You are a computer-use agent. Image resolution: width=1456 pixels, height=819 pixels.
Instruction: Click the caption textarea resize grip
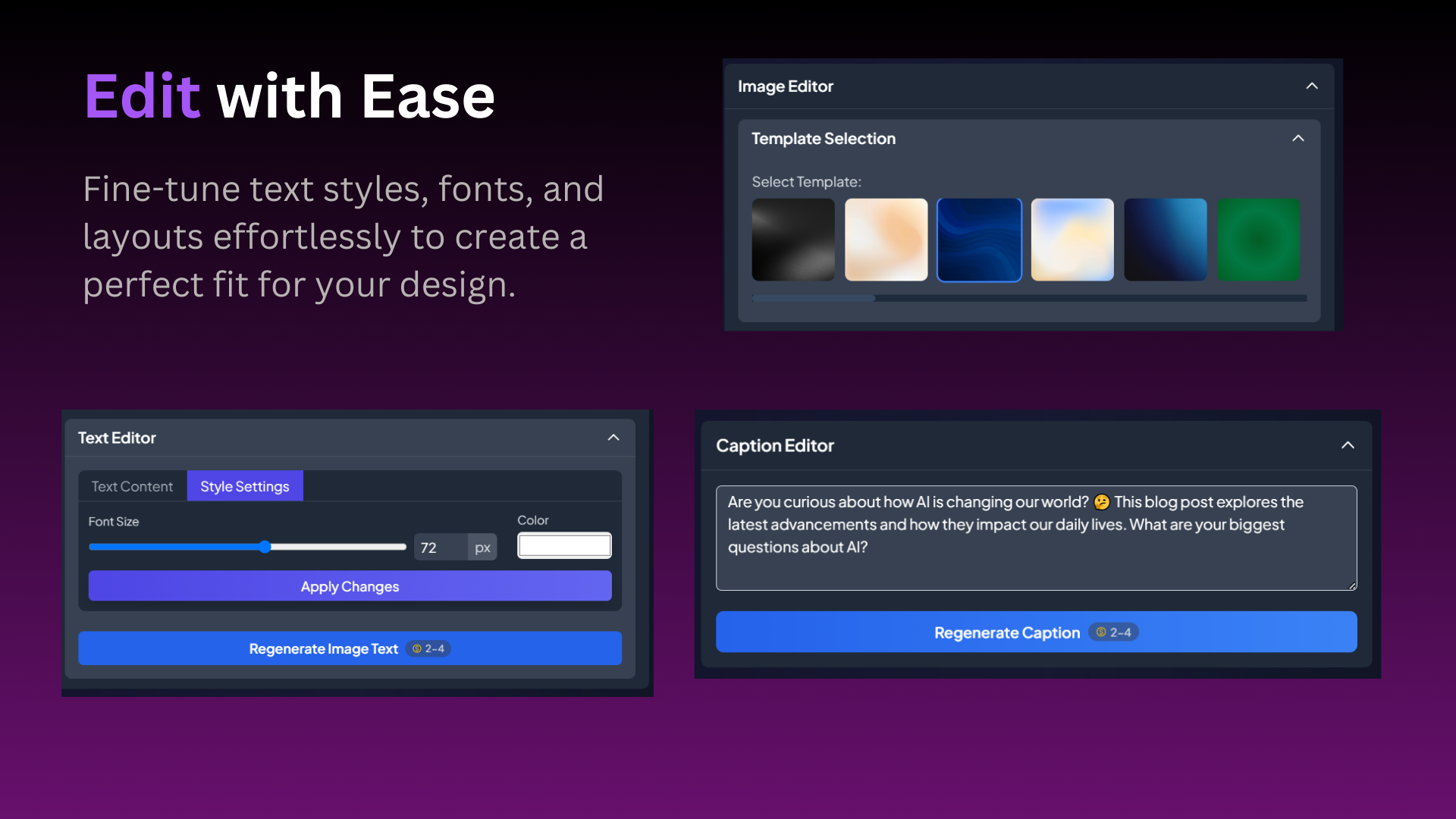[x=1352, y=585]
